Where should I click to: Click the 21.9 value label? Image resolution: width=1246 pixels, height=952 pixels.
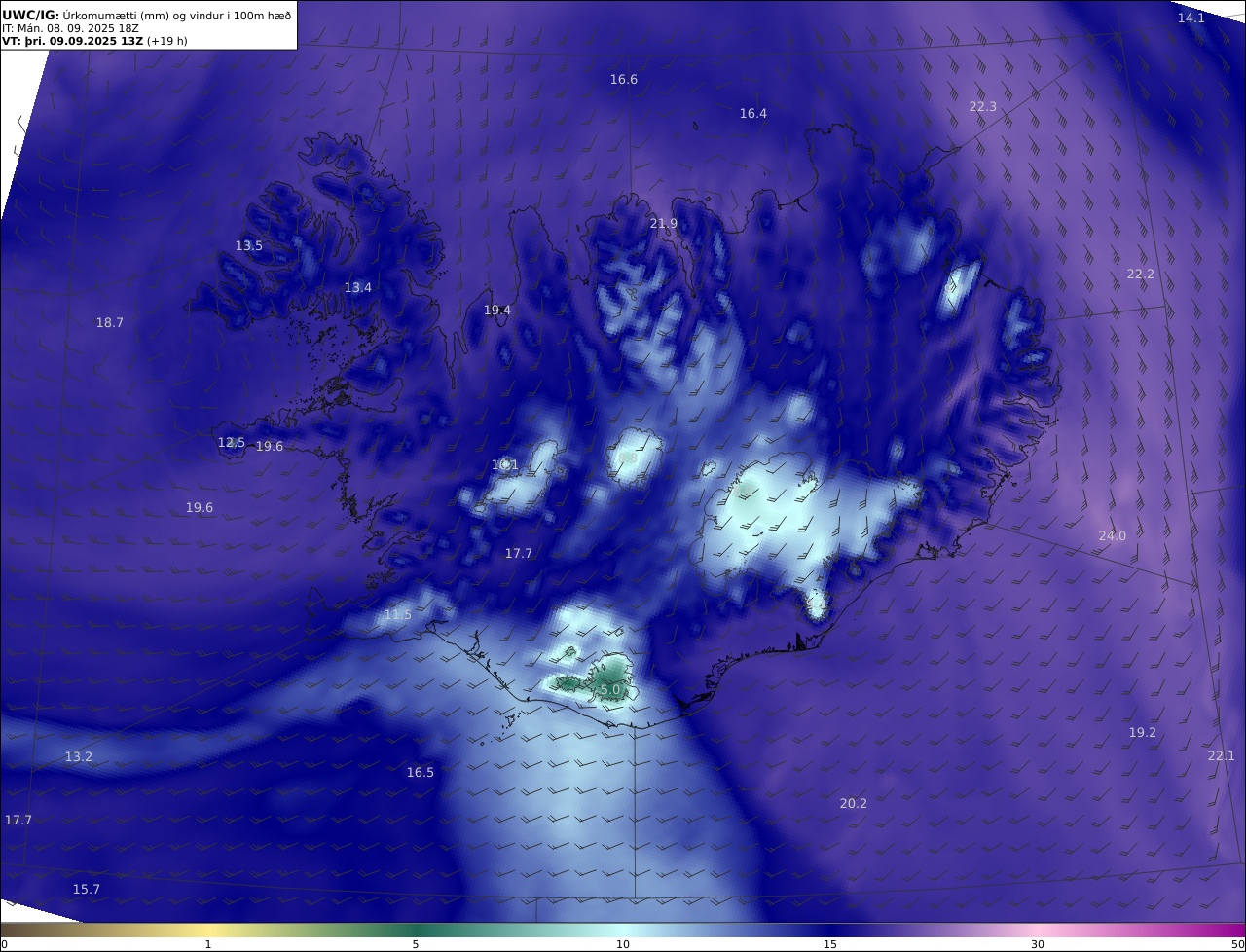tap(664, 224)
